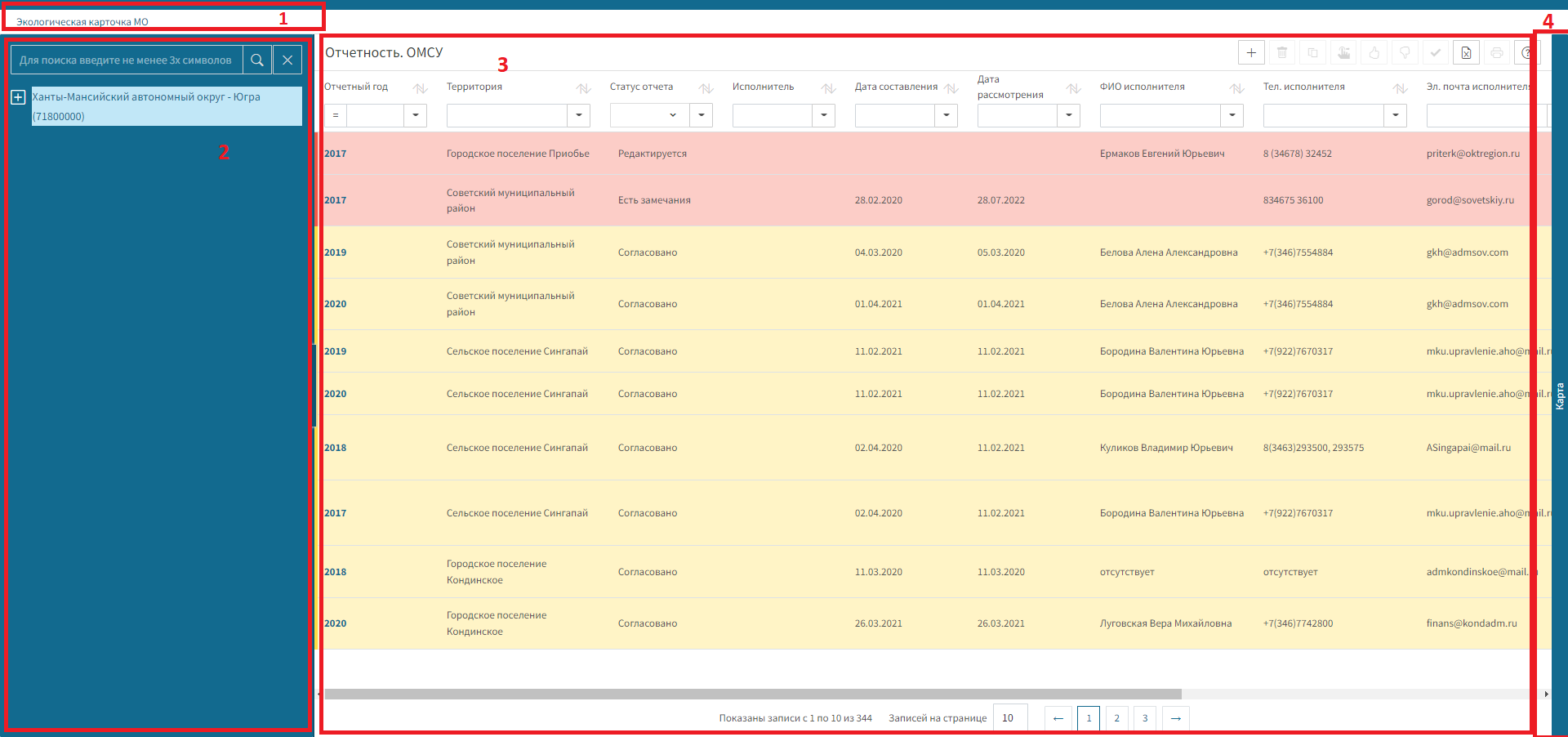Toggle sort on the Статус отчета column
The height and width of the screenshot is (737, 1568).
tap(706, 88)
